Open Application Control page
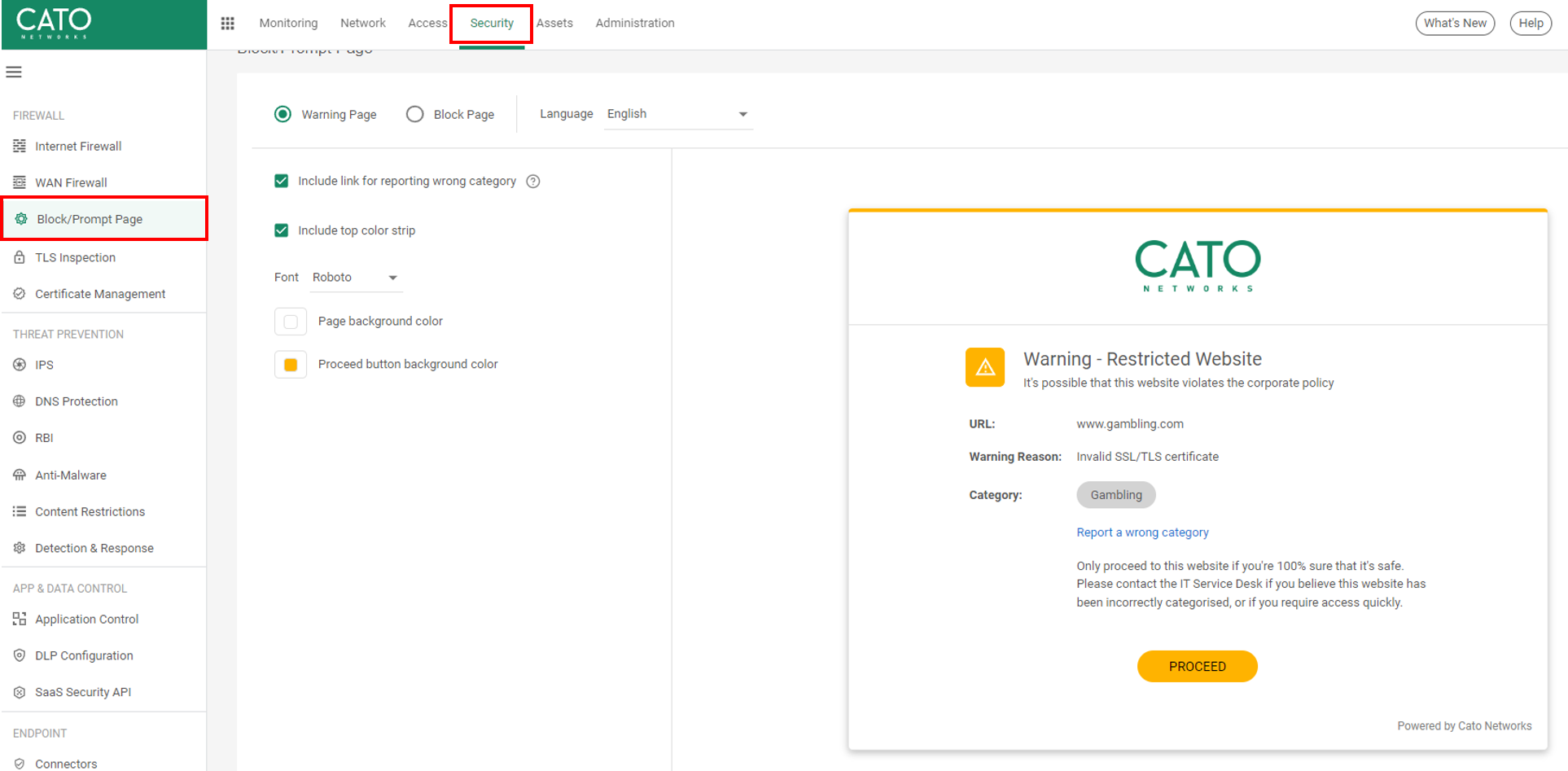This screenshot has height=771, width=1568. point(86,619)
